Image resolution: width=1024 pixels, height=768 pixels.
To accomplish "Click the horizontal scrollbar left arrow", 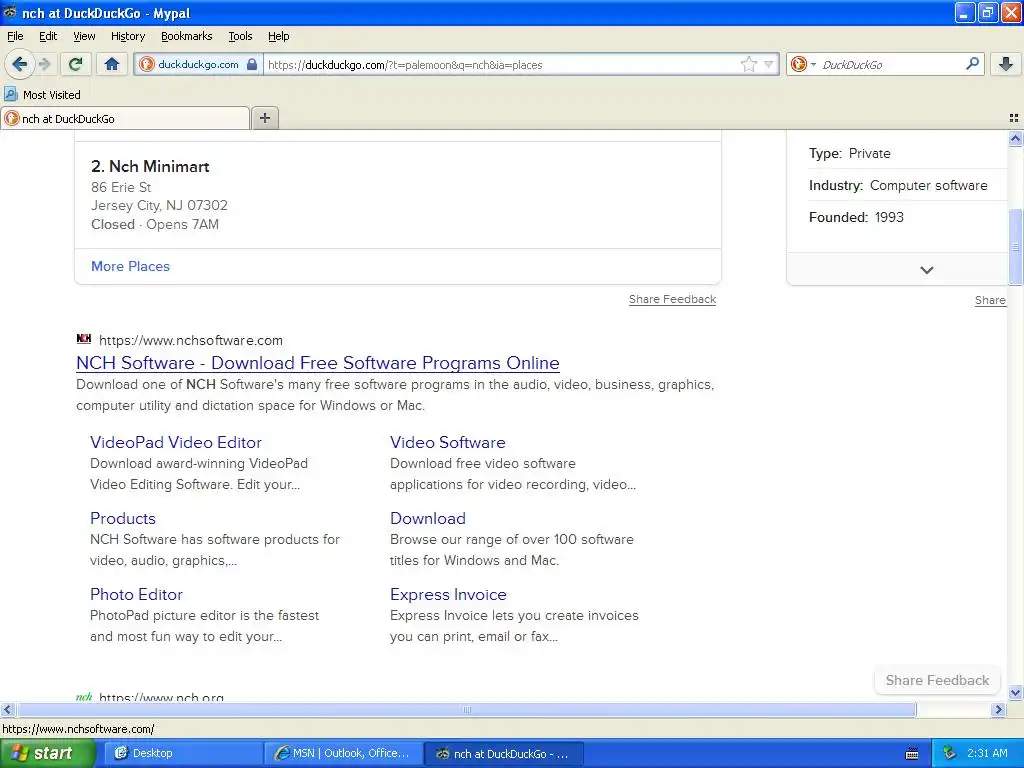I will 7,709.
